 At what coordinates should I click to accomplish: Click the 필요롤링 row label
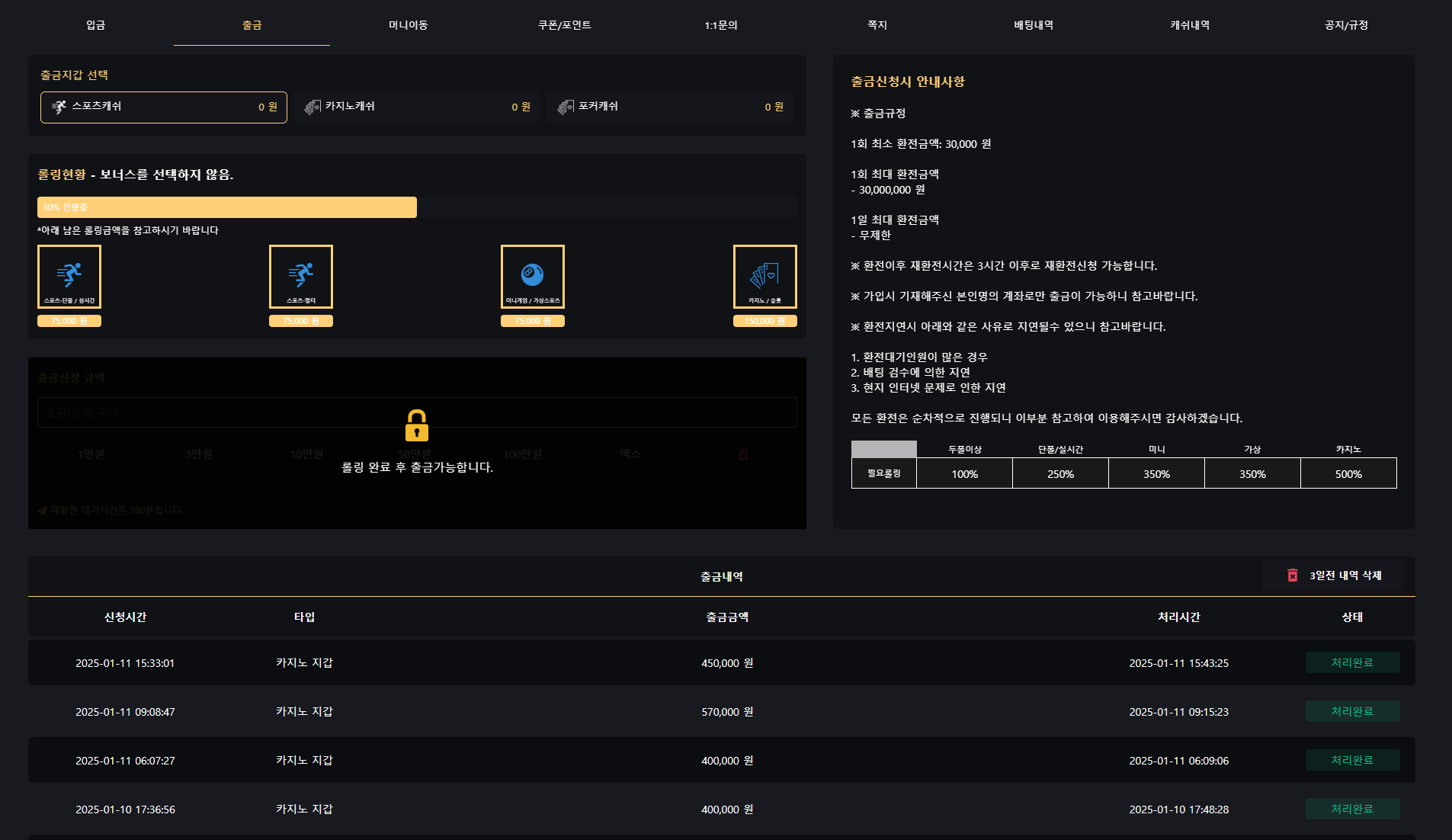[x=884, y=473]
